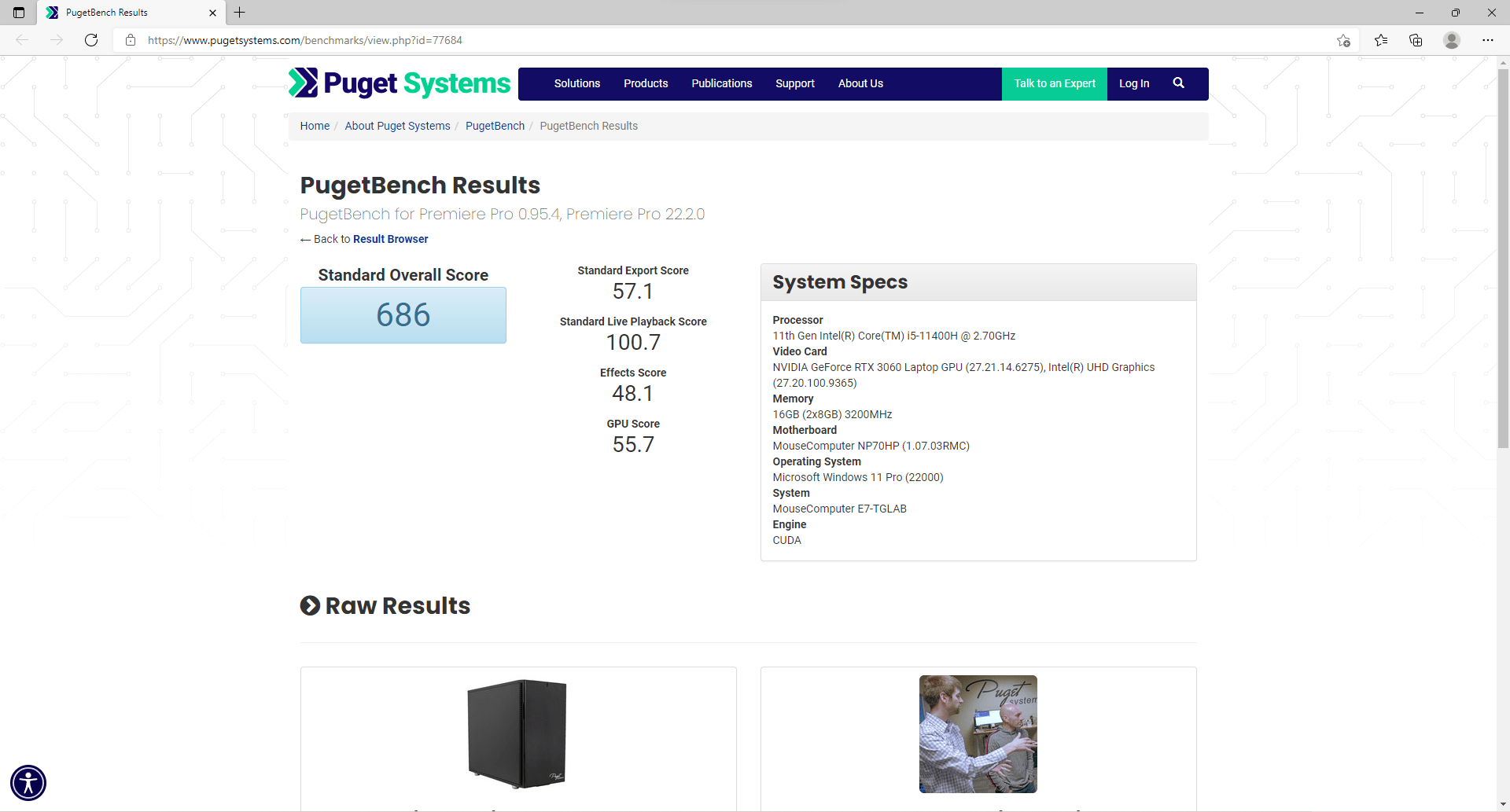This screenshot has height=812, width=1510.
Task: Click the 16GB (2x8GB) 3200MHz memory text
Action: [832, 414]
